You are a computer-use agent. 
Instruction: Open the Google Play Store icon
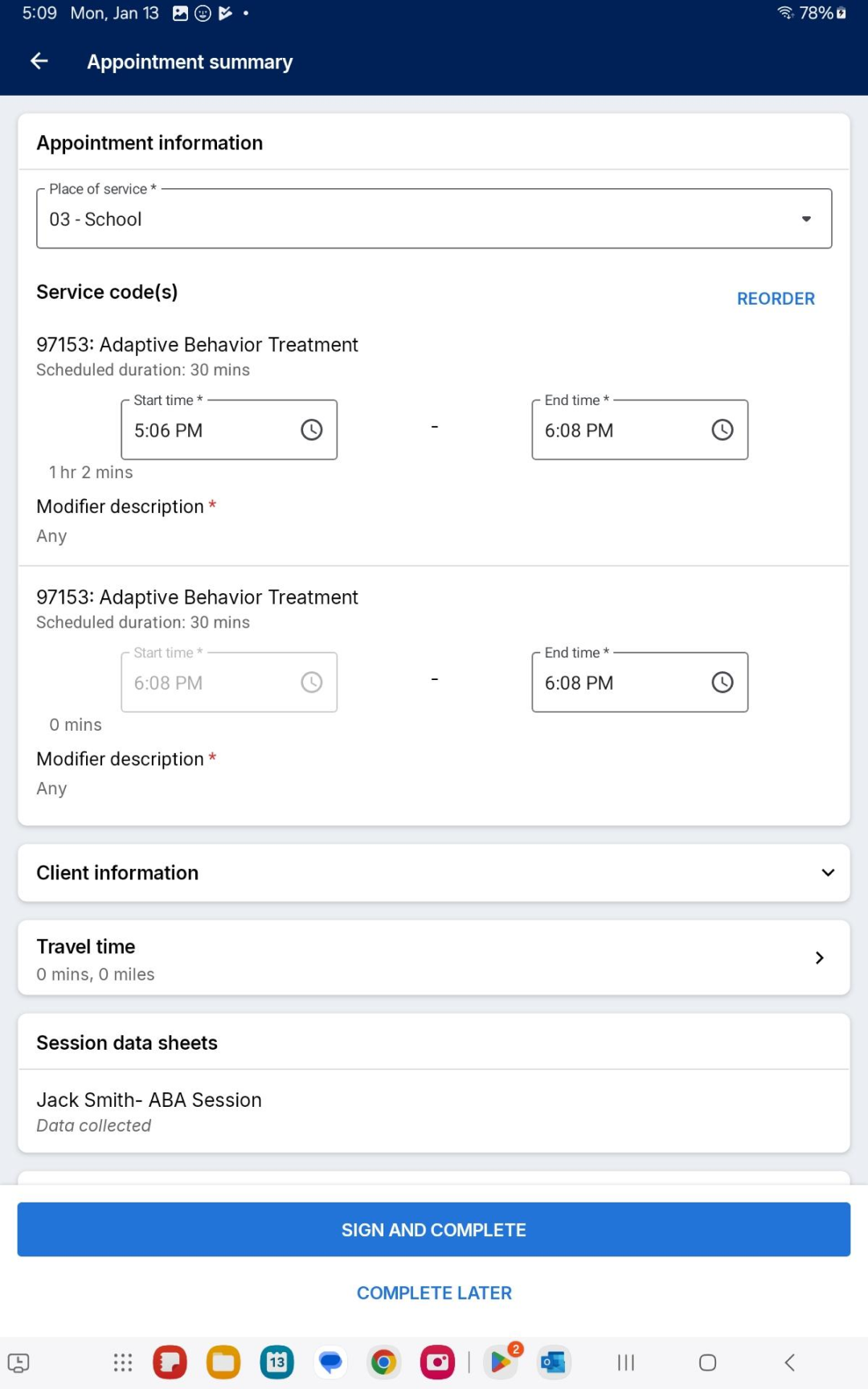click(x=501, y=1362)
